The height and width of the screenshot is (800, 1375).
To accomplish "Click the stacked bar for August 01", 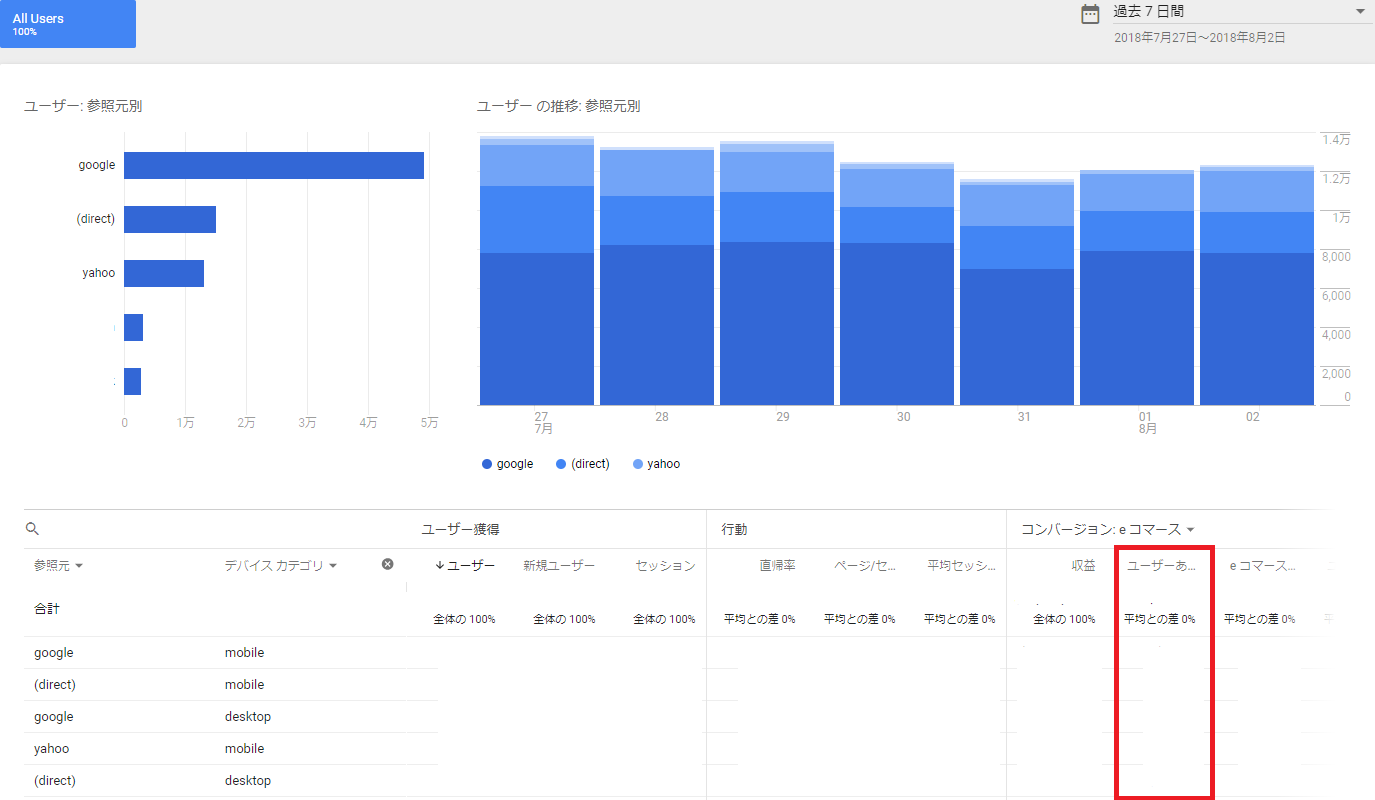I will 1137,287.
